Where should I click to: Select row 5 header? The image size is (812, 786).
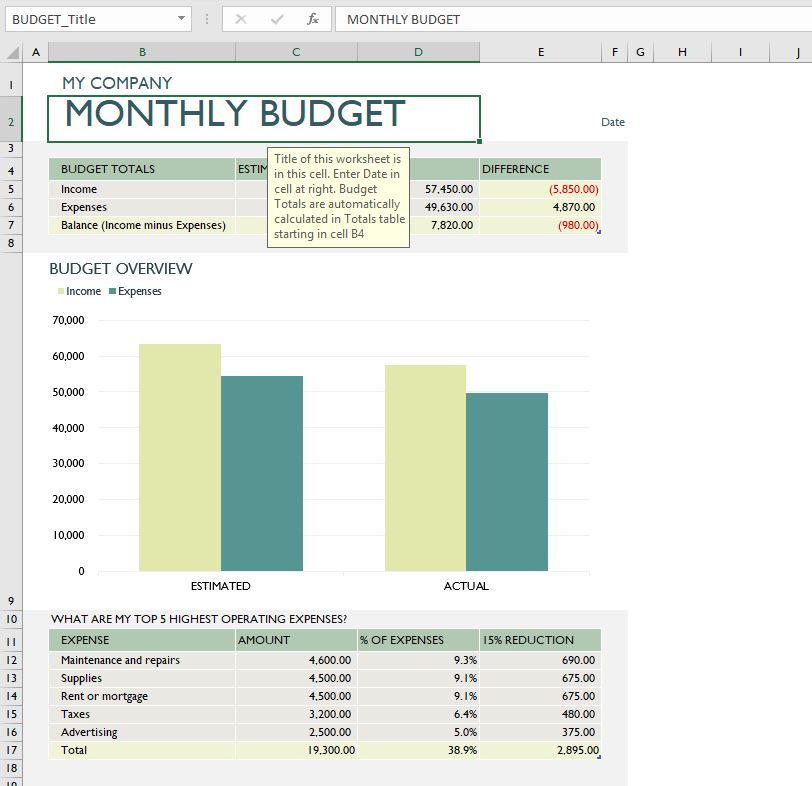point(11,189)
